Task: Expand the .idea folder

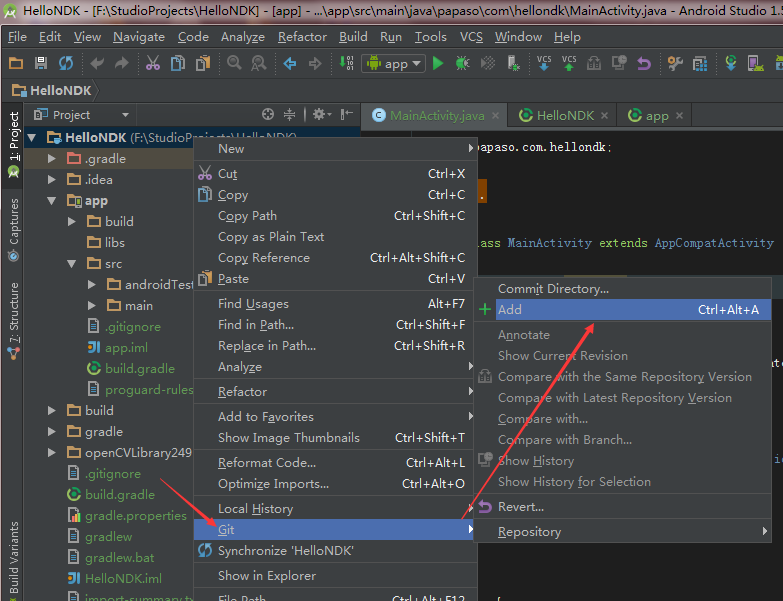Action: (x=52, y=180)
